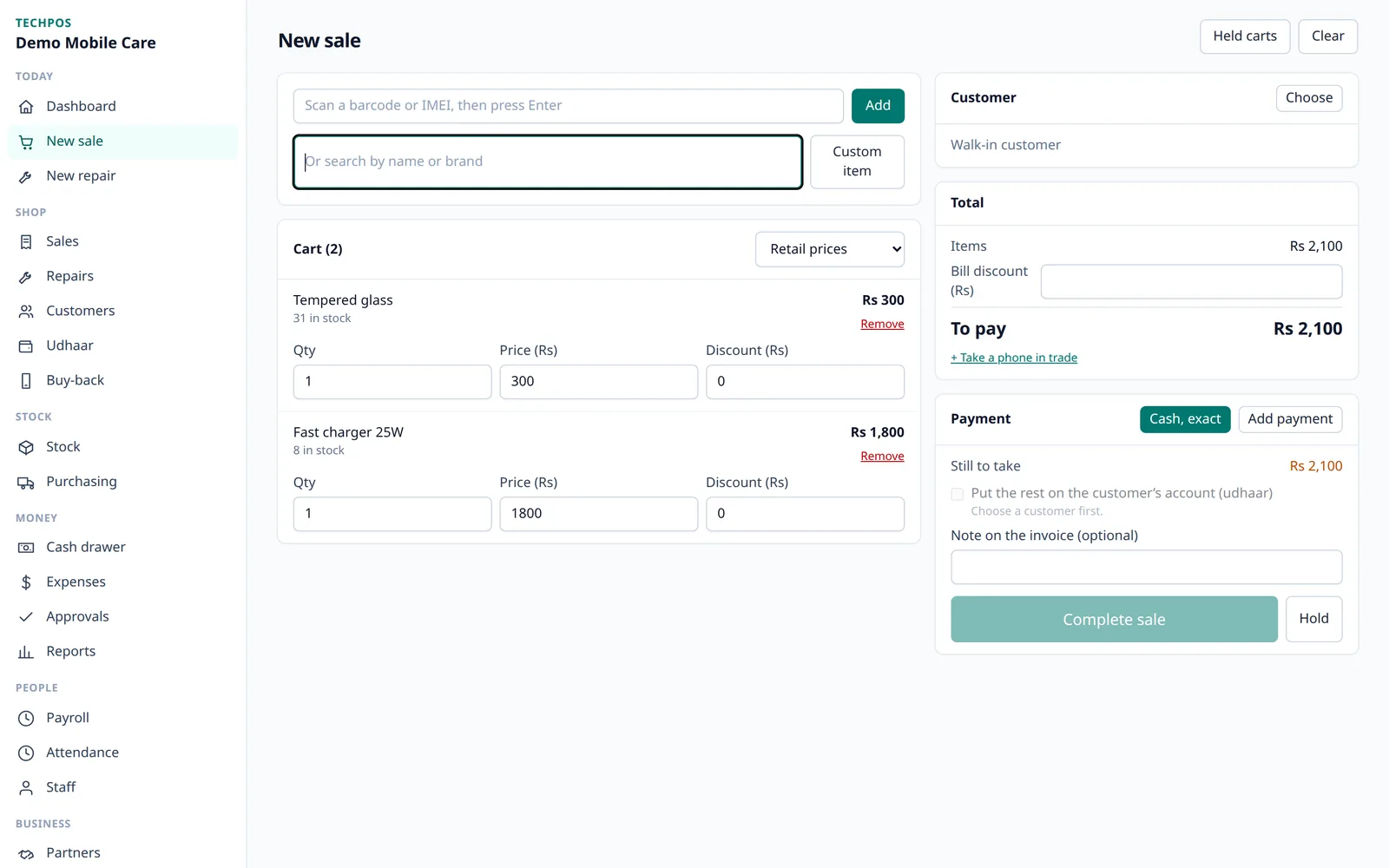
Task: Open Dashboard from the sidebar
Action: [x=122, y=107]
